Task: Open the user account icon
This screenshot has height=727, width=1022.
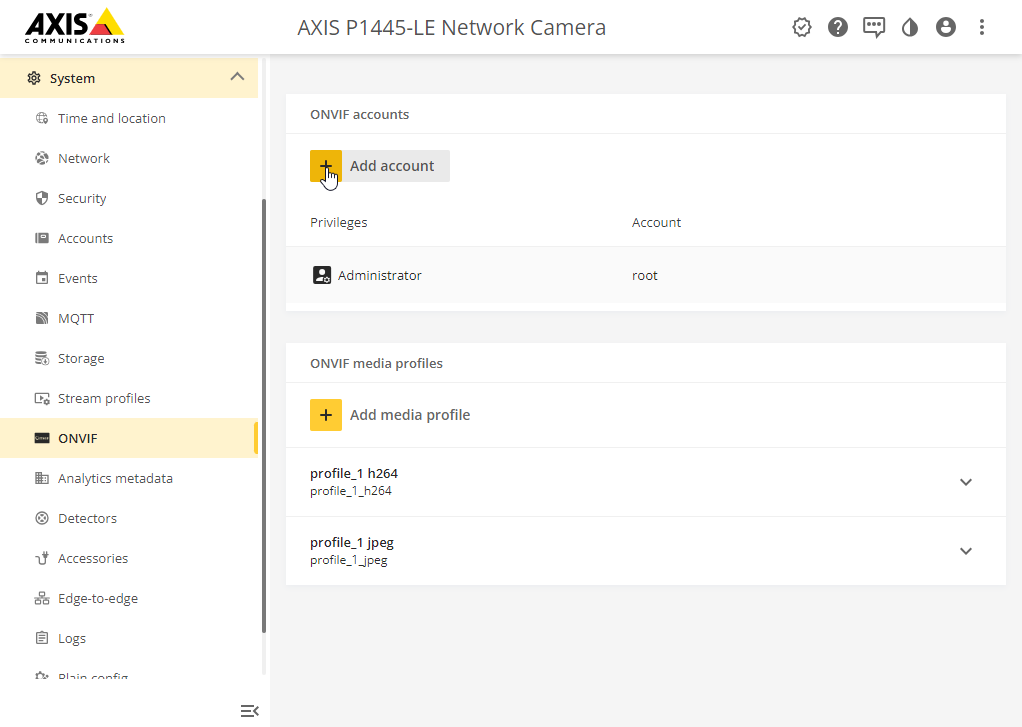Action: pos(946,27)
